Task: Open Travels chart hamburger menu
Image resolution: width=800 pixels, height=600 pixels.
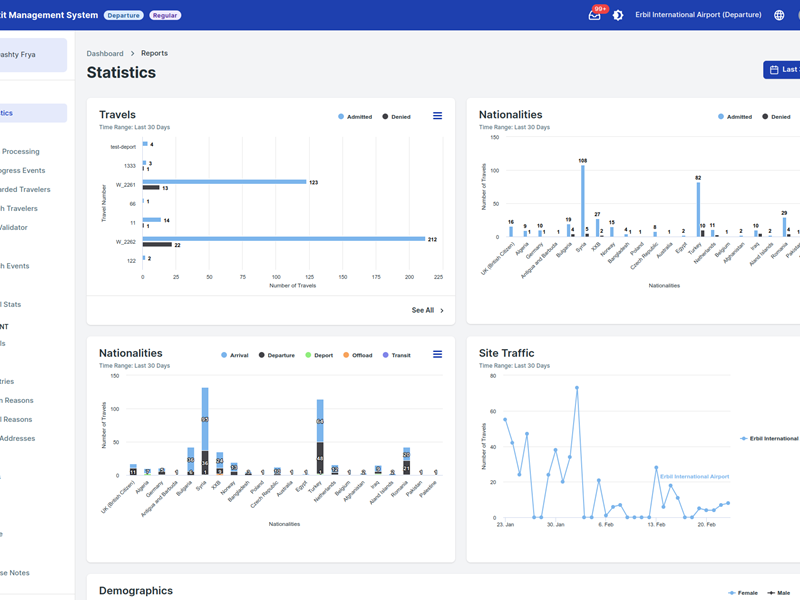Action: (437, 116)
